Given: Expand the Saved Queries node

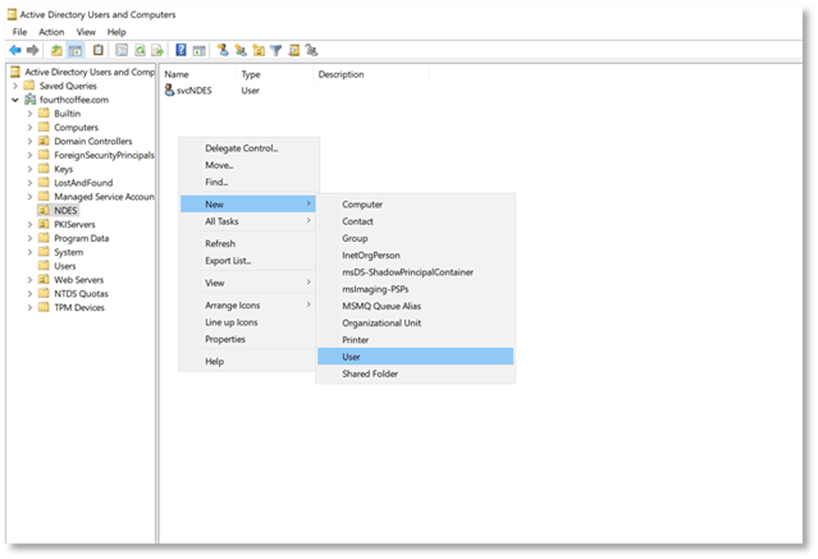Looking at the screenshot, I should coord(15,86).
